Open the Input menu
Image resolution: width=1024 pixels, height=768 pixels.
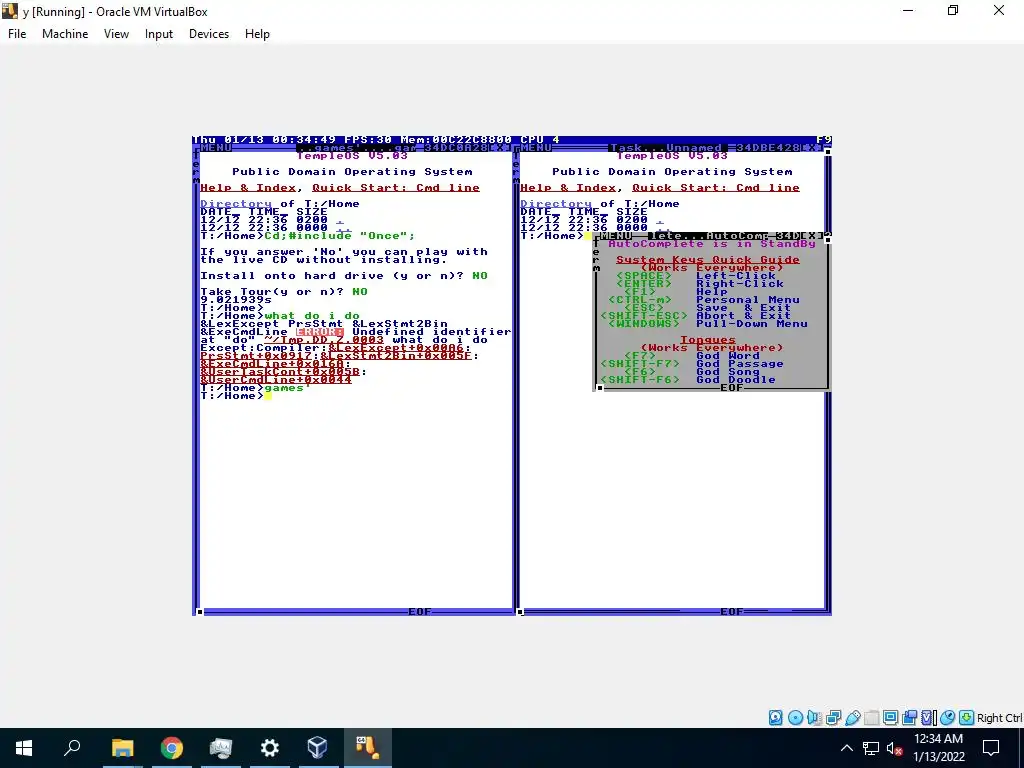point(159,34)
